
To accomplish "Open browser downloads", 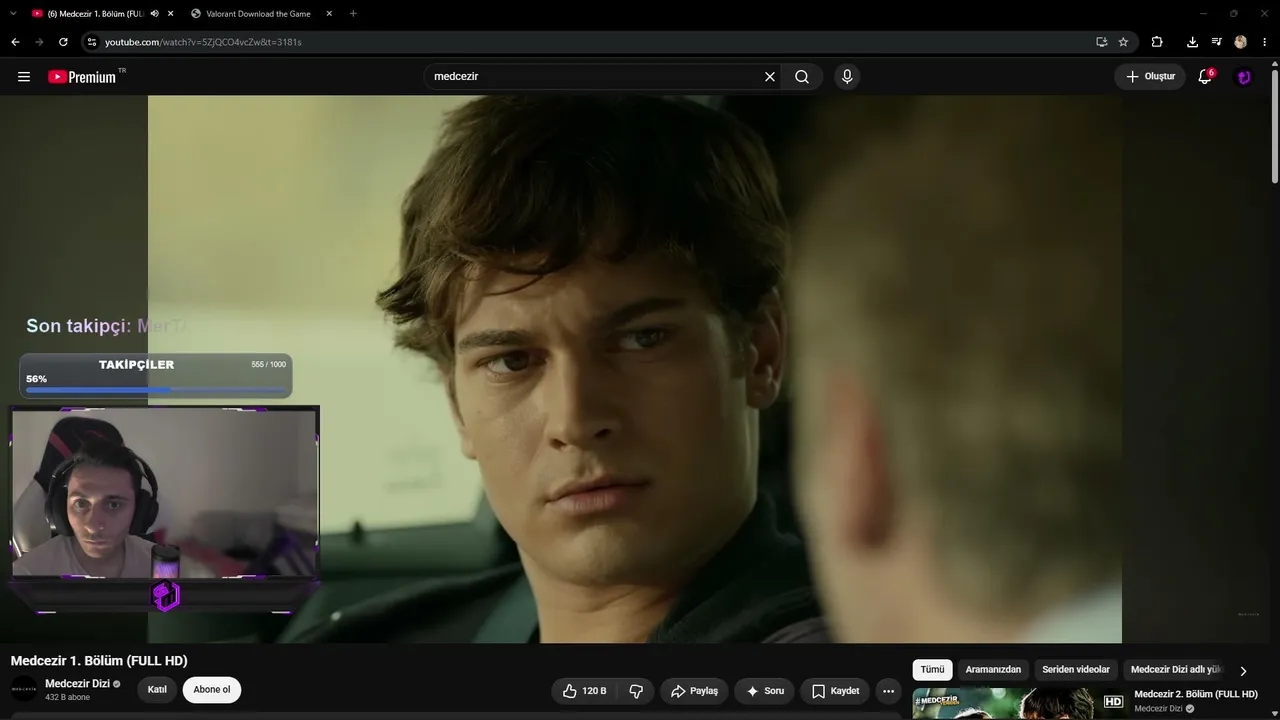I will 1192,42.
